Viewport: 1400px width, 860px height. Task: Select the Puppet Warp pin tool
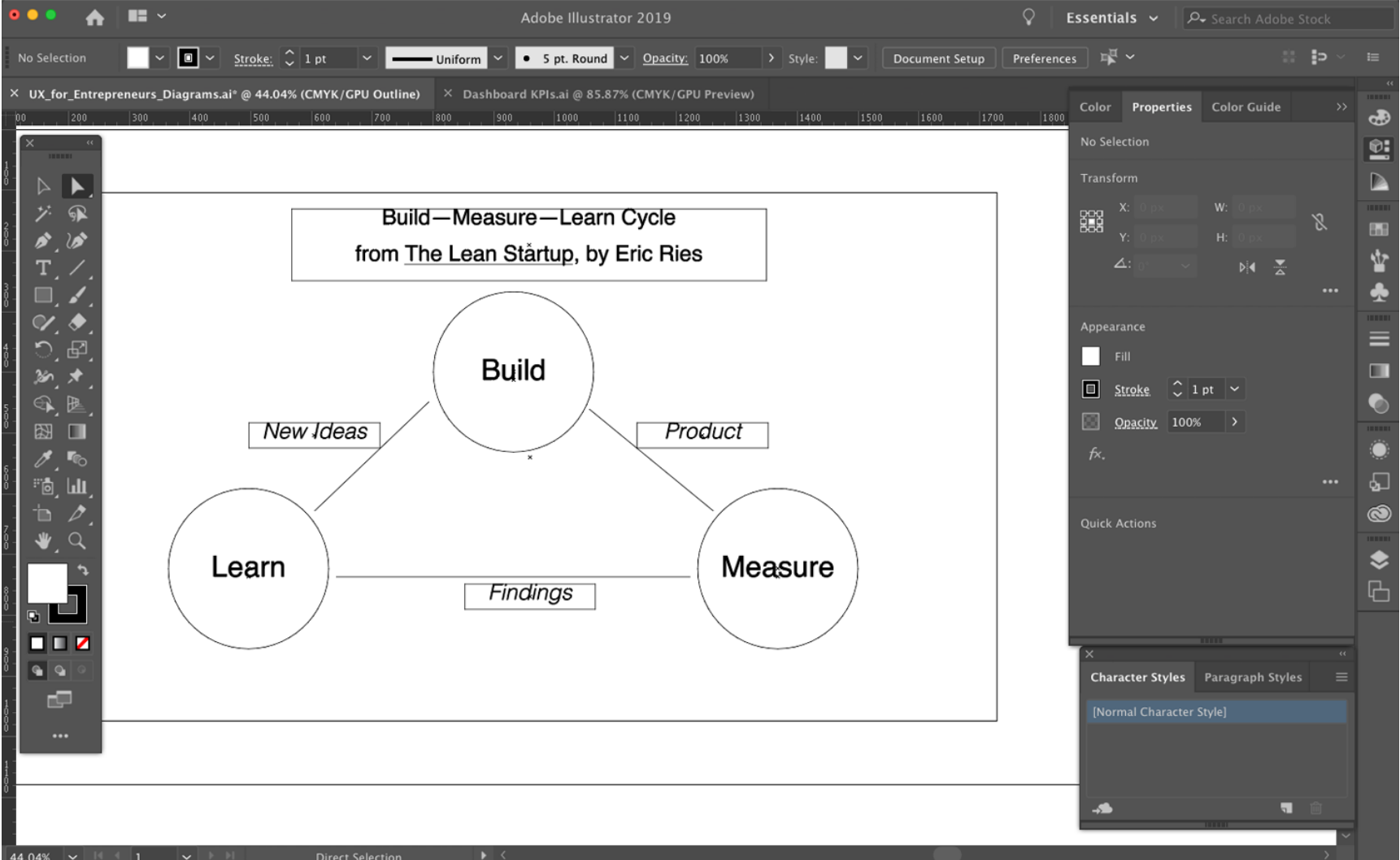click(77, 376)
